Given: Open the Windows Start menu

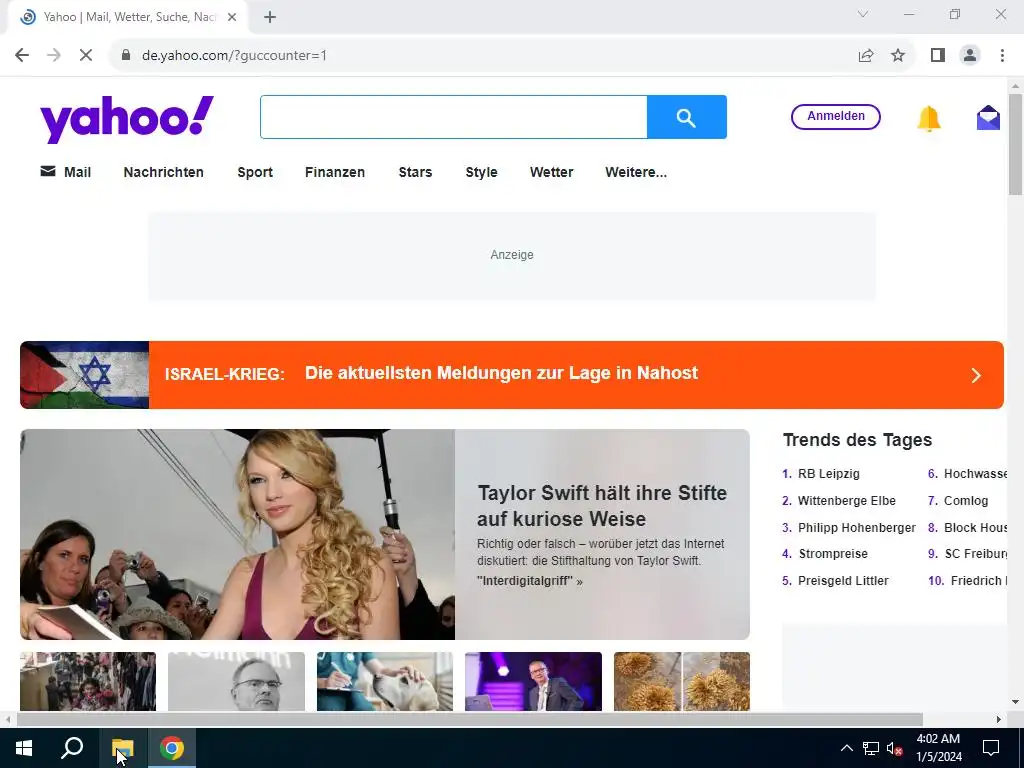Looking at the screenshot, I should point(24,748).
